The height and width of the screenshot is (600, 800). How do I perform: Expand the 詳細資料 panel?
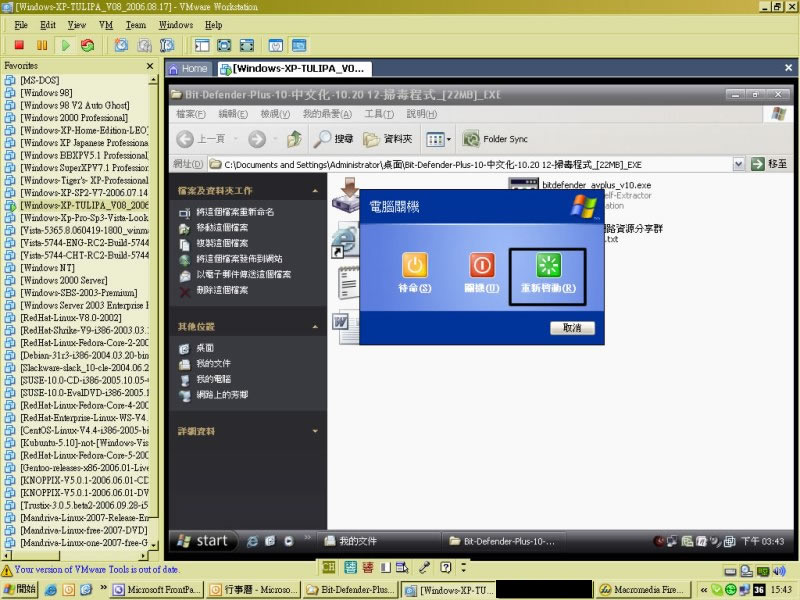click(315, 431)
